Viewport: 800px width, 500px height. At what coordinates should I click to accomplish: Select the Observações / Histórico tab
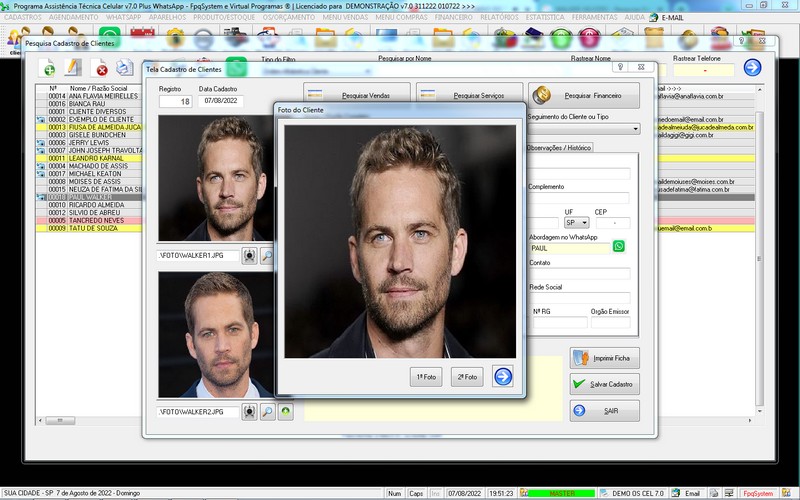click(559, 147)
